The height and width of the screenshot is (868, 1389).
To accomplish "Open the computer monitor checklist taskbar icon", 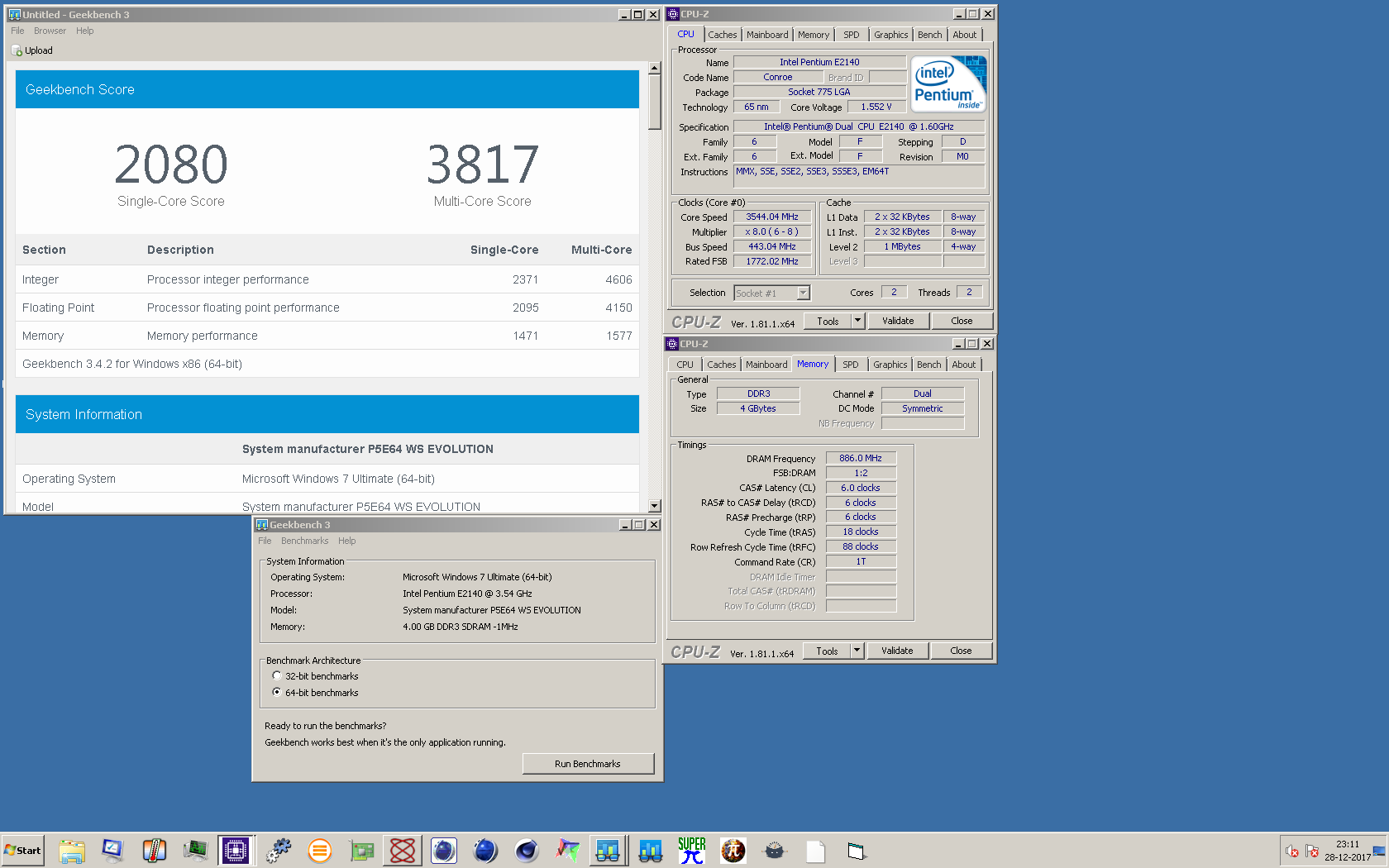I will [113, 851].
